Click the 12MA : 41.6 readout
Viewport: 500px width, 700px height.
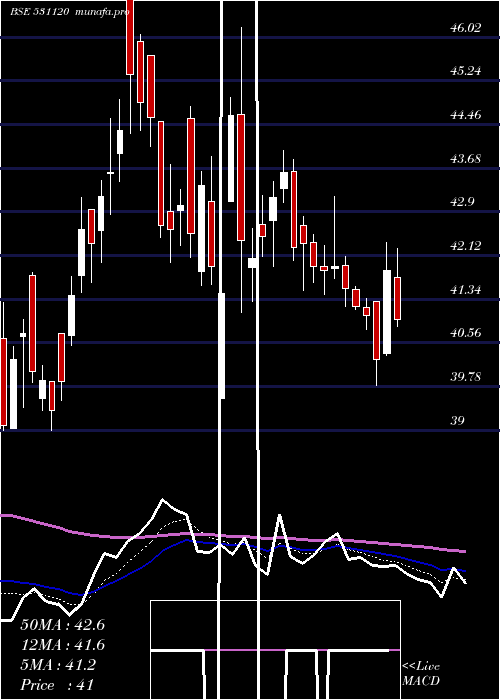[62, 645]
